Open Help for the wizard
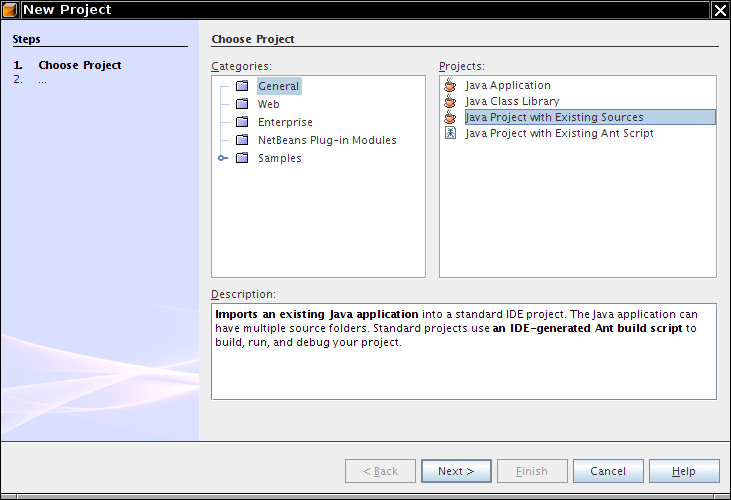This screenshot has height=500, width=731. tap(684, 471)
